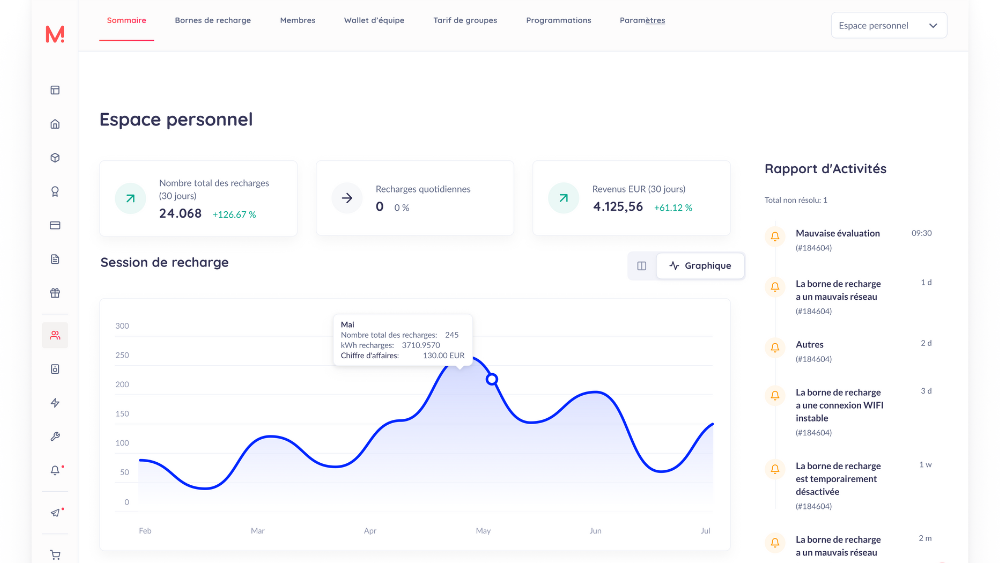Open the connexion WIFI instable activity entry
The height and width of the screenshot is (563, 1000).
pos(848,412)
